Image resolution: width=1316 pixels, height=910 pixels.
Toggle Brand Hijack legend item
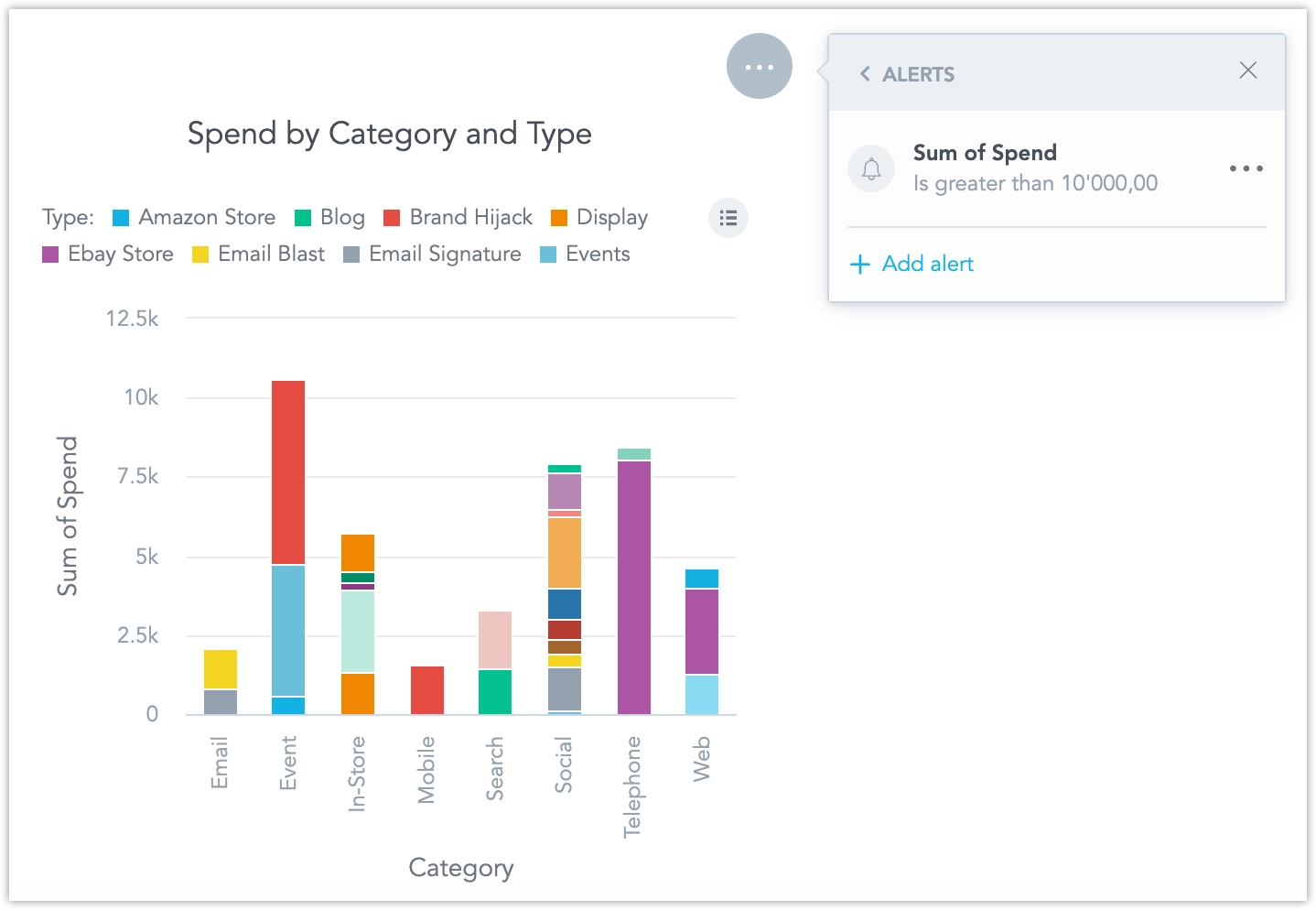[x=458, y=217]
